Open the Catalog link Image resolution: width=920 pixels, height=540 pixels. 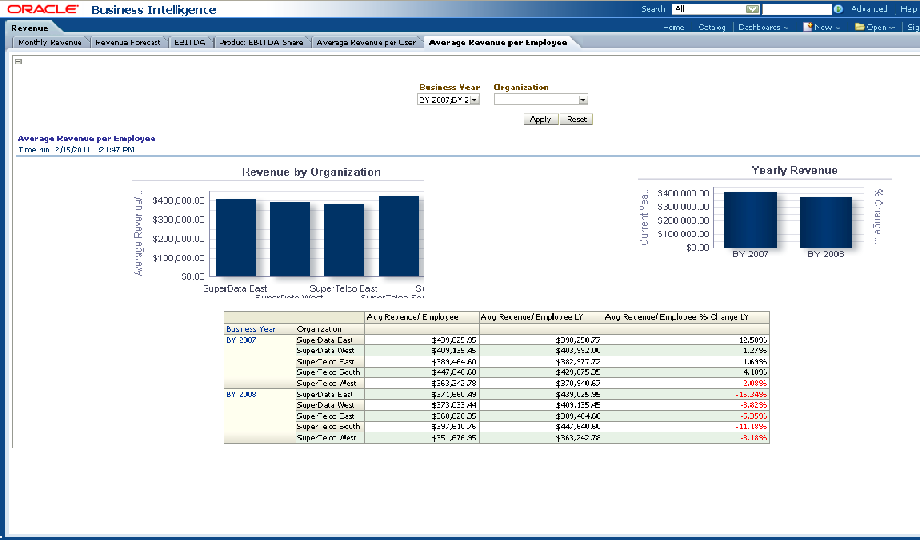pyautogui.click(x=712, y=27)
